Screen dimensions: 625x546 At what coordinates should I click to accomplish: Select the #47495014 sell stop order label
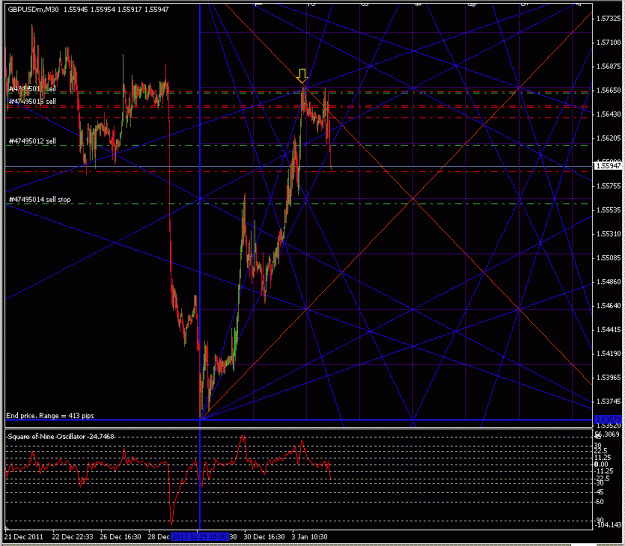pyautogui.click(x=39, y=199)
